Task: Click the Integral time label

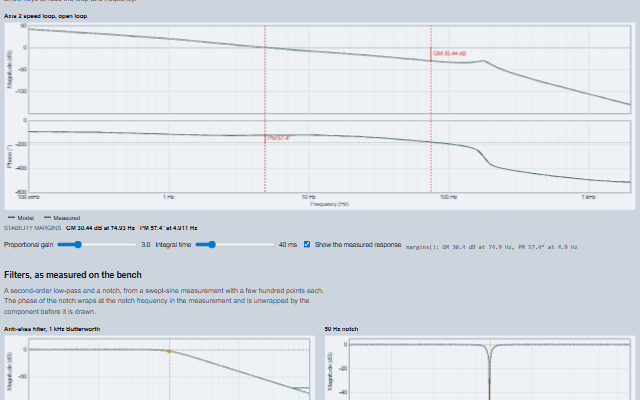Action: pos(173,244)
